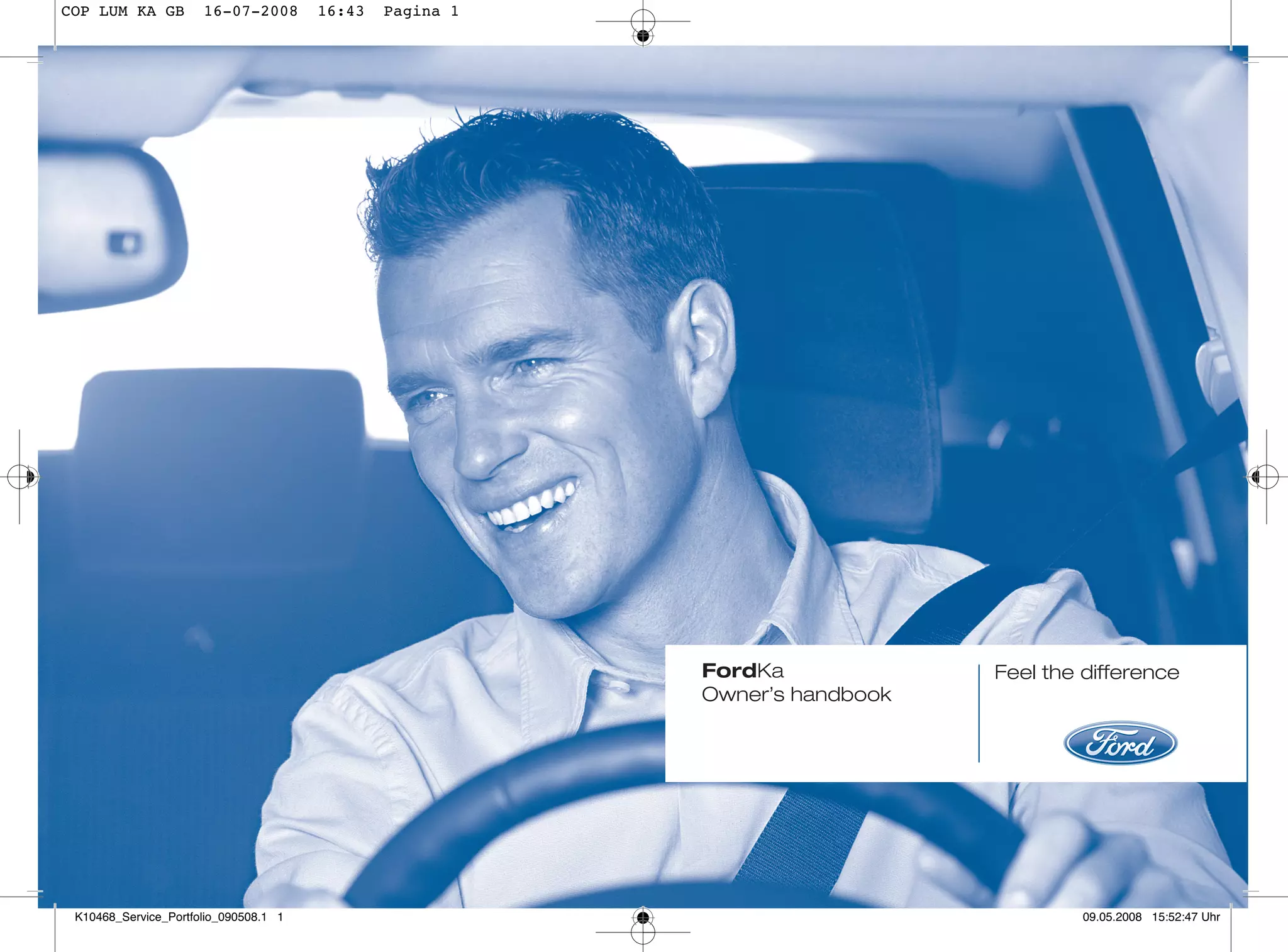Click the COP LUM KA GB header text

[x=123, y=11]
